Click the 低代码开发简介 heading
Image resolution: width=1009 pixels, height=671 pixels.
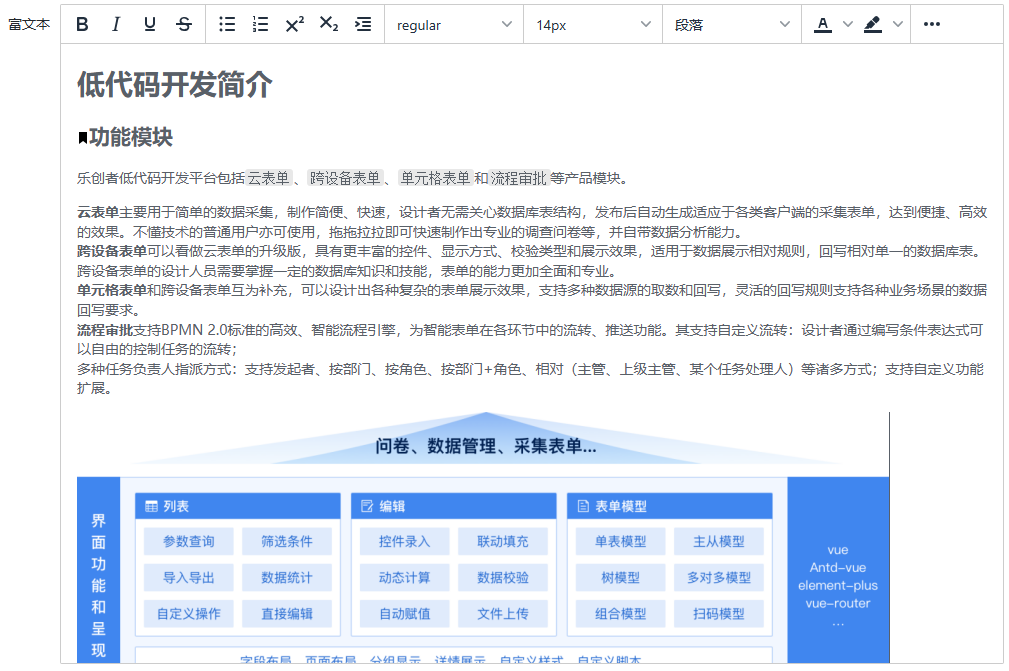coord(175,86)
